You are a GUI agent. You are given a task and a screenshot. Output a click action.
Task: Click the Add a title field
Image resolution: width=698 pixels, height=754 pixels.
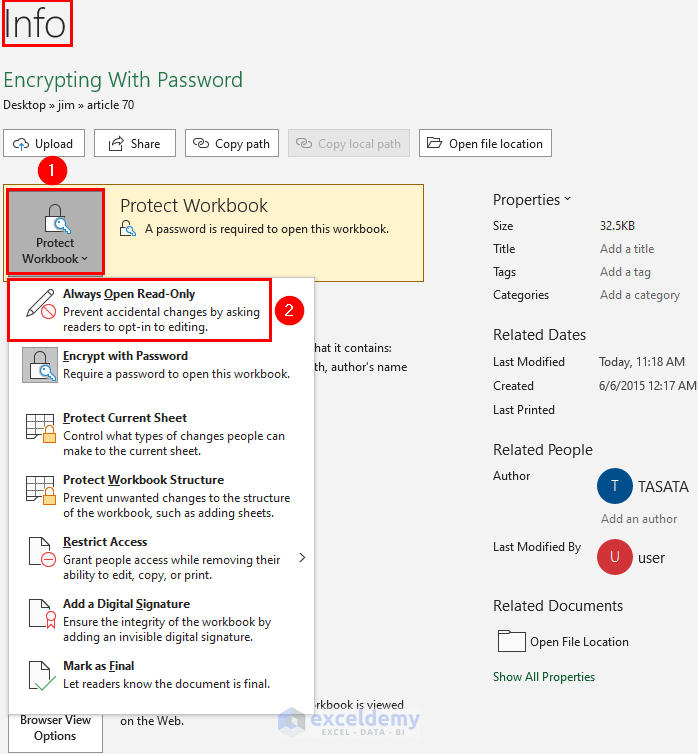(627, 249)
